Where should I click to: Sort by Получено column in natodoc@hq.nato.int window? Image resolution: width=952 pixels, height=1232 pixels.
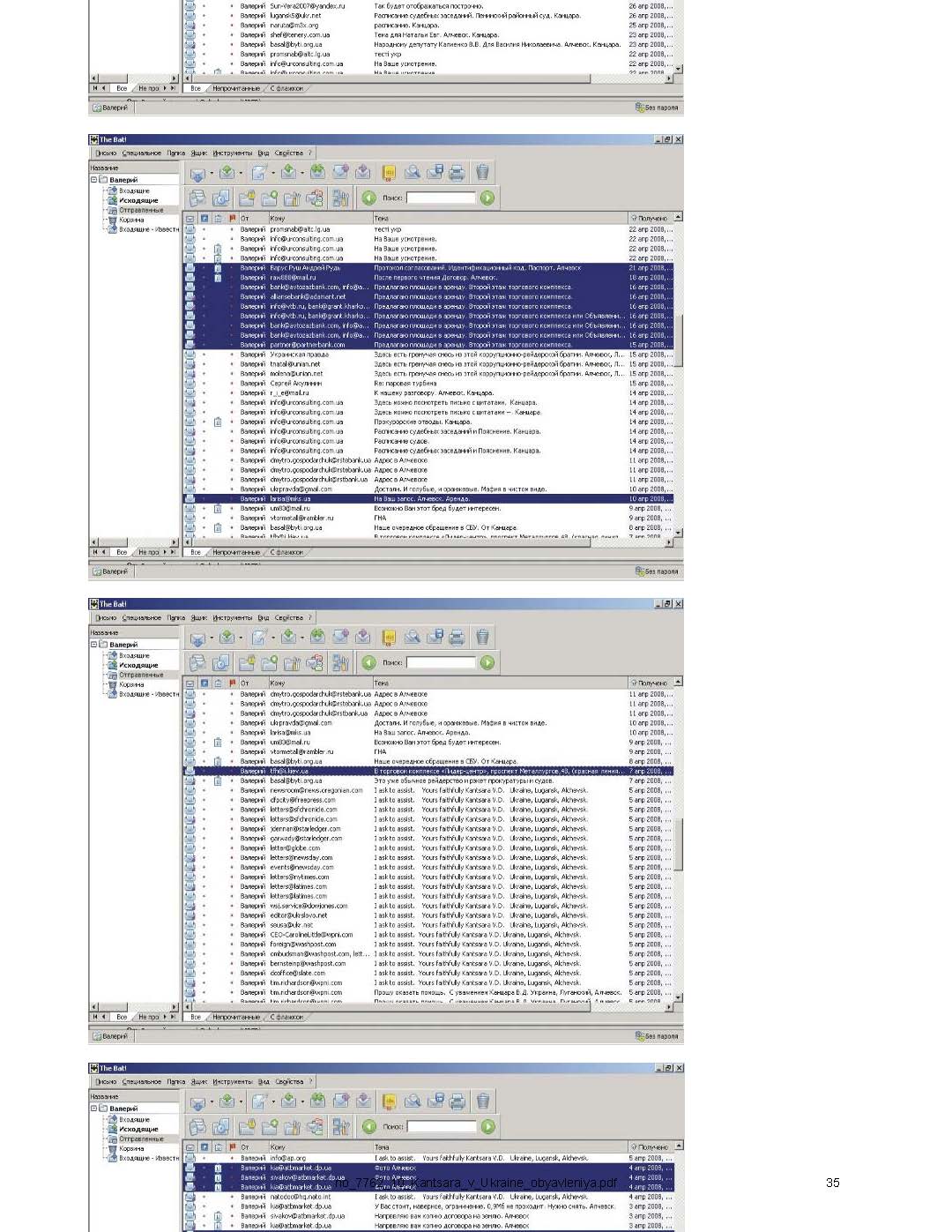(x=651, y=1147)
